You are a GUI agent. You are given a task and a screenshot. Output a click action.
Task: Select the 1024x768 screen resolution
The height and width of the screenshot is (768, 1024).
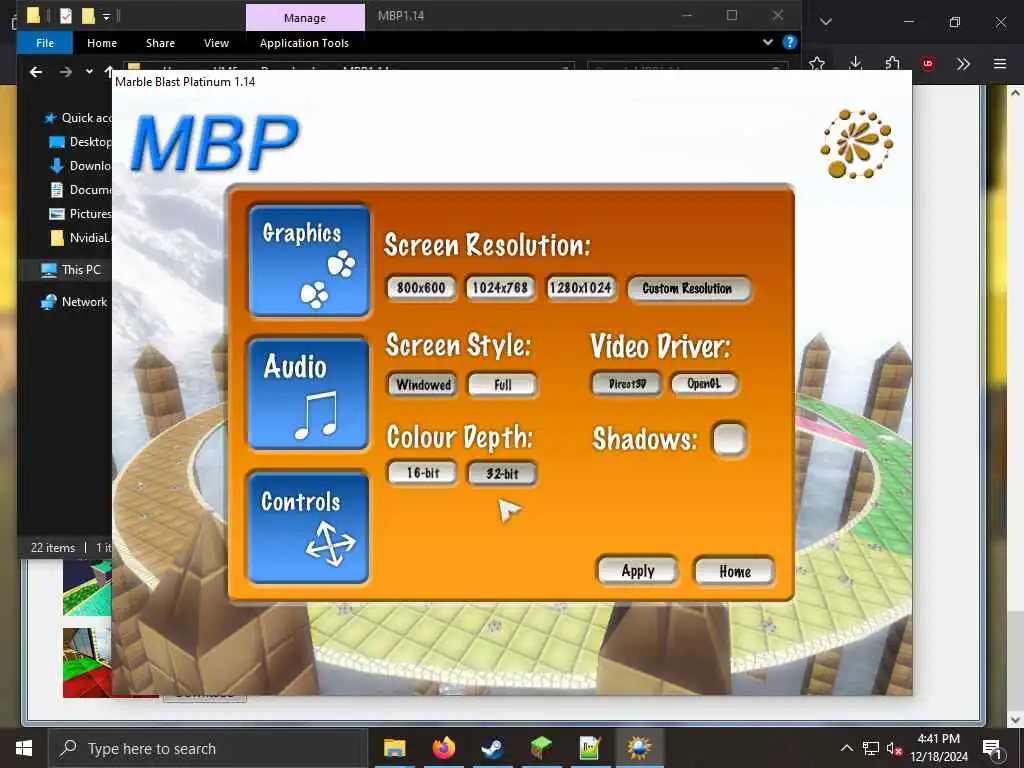(500, 288)
